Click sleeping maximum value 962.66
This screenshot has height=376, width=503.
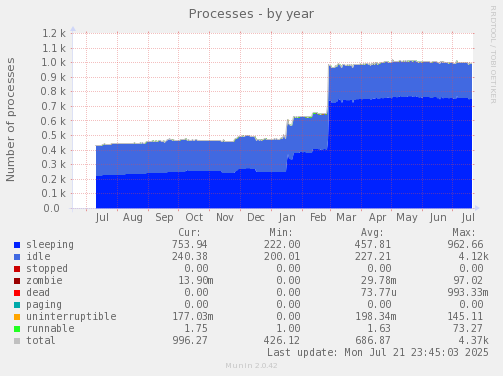coord(465,245)
